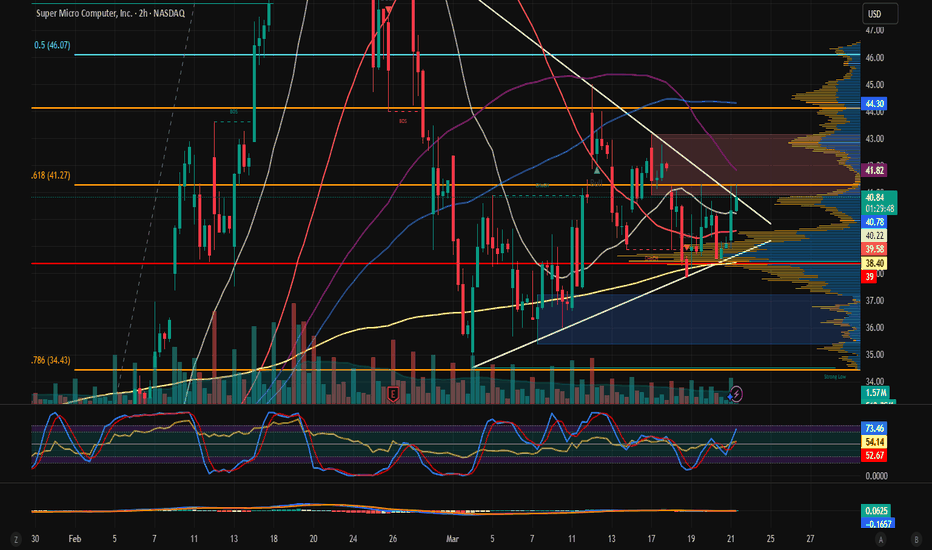932x550 pixels.
Task: Click the 18 date label on time axis
Action: coord(273,539)
